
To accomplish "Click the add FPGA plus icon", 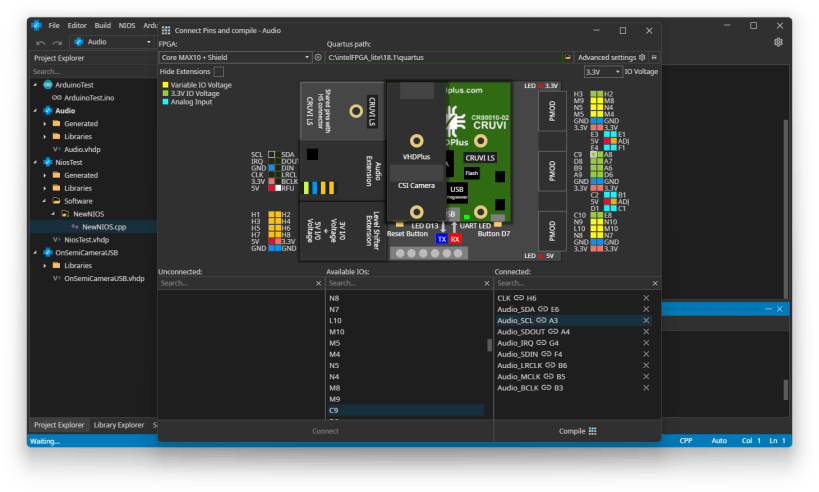I will [x=318, y=57].
